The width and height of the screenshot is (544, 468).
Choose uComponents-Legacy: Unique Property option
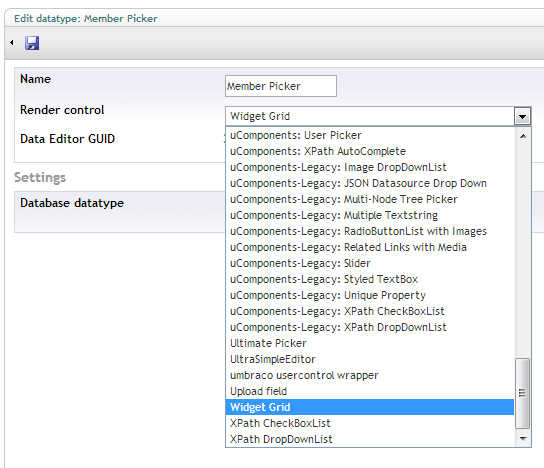click(370, 295)
